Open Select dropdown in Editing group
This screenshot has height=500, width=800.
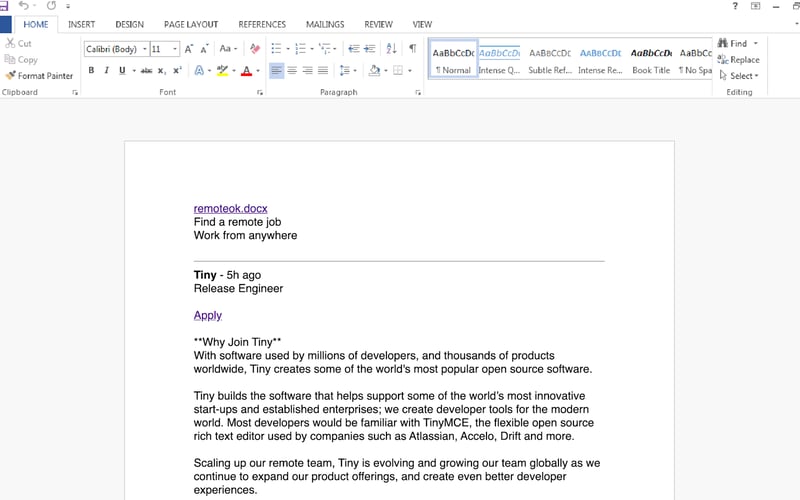click(x=739, y=76)
